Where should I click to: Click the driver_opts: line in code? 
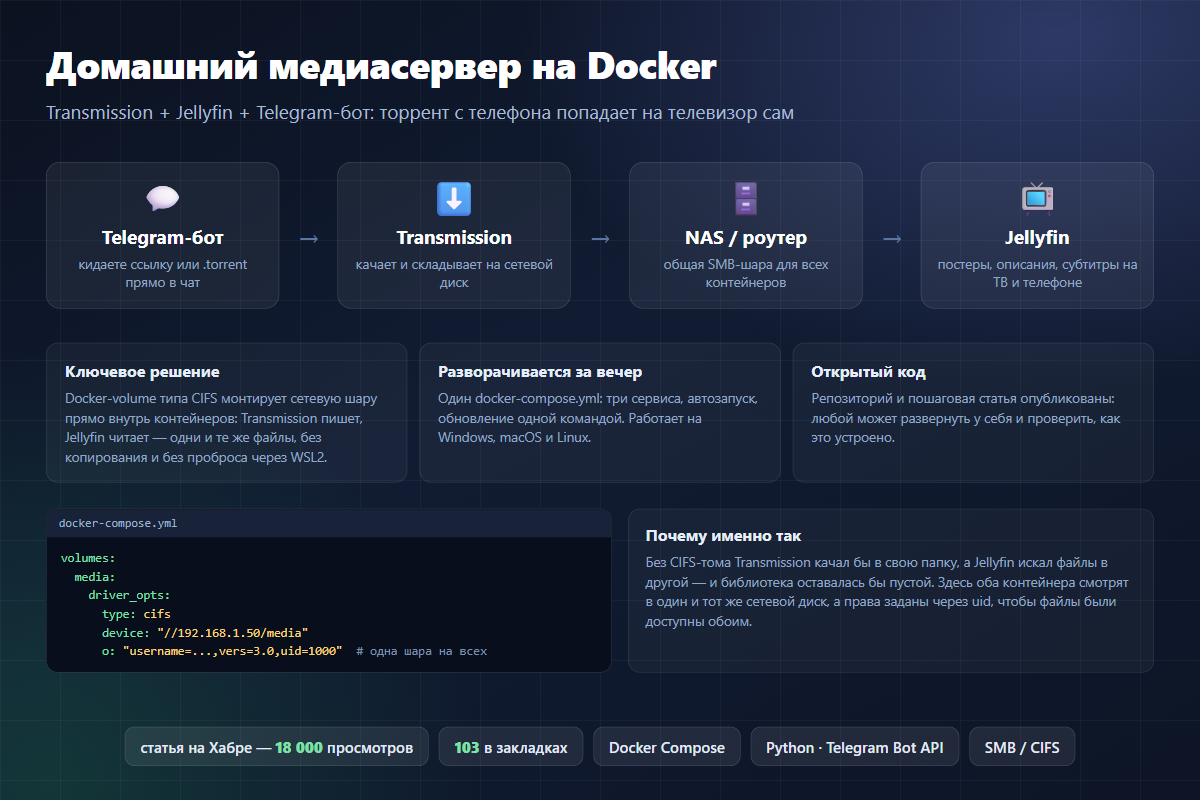click(129, 595)
